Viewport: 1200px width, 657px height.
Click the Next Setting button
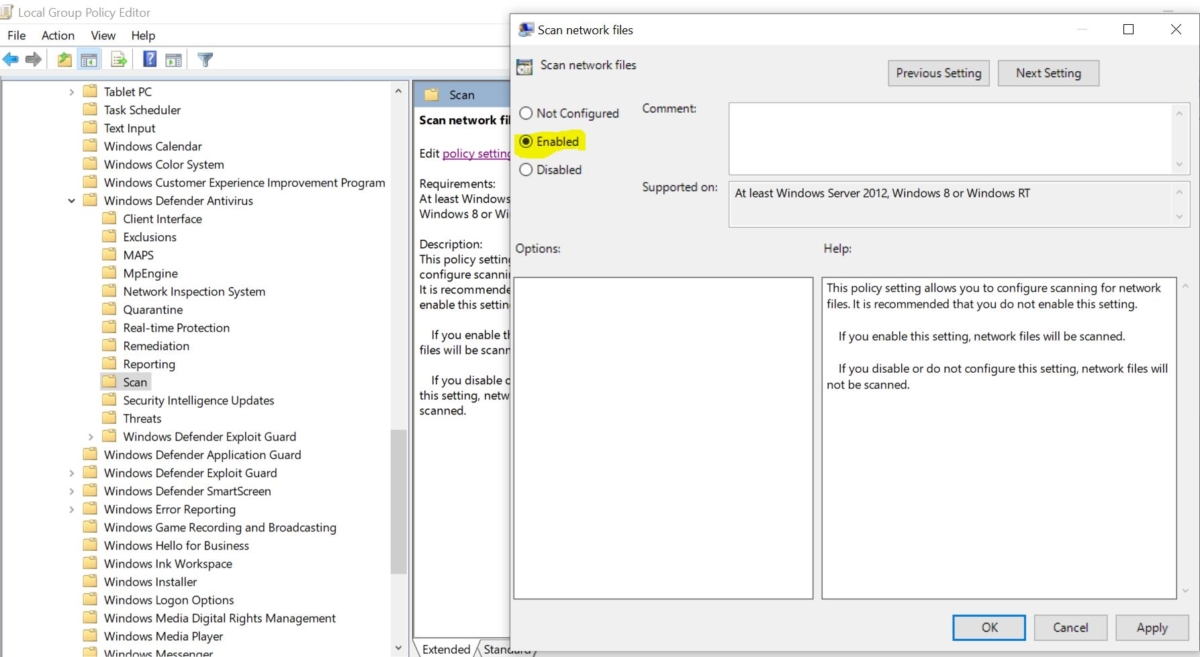(1048, 72)
